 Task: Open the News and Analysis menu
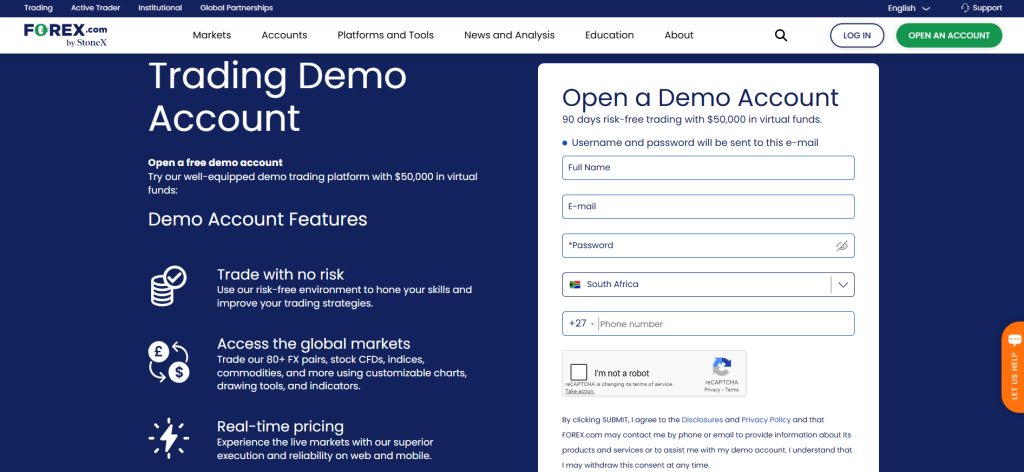click(x=509, y=35)
